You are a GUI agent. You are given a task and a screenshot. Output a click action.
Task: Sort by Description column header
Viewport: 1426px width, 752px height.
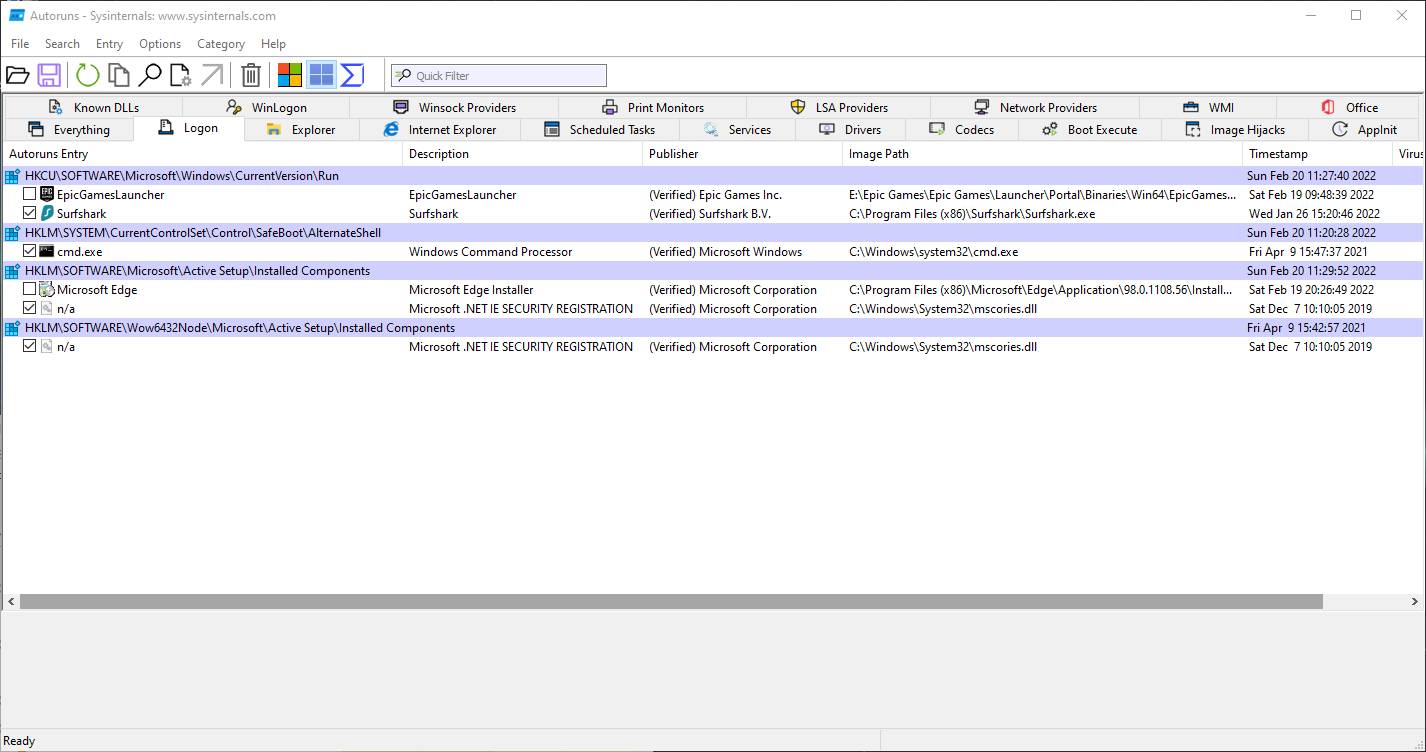tap(523, 154)
